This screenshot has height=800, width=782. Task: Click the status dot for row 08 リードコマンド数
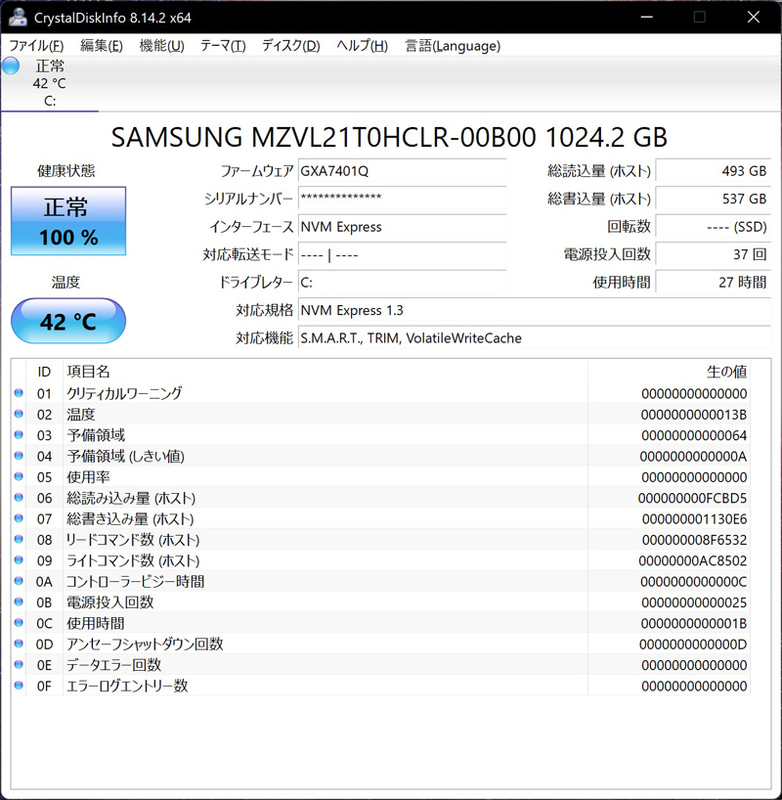(19, 539)
